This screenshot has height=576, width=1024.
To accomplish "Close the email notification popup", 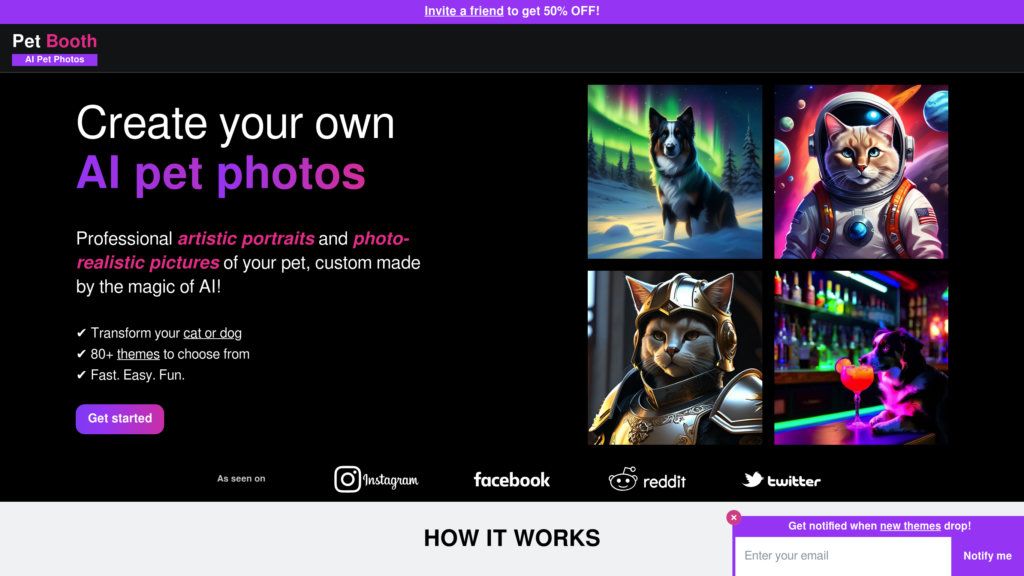I will pos(733,517).
